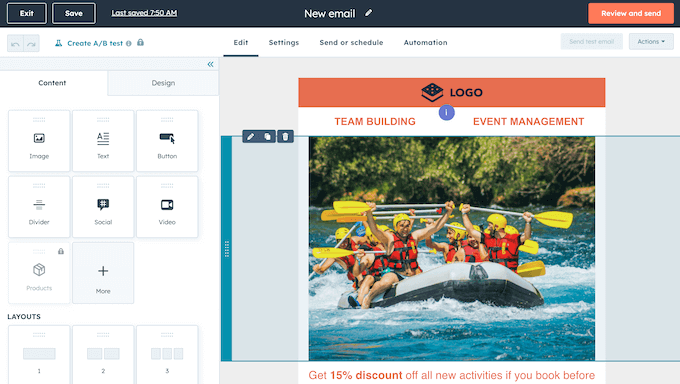The width and height of the screenshot is (680, 384).
Task: Click the section drag handle on left edge
Action: point(227,249)
